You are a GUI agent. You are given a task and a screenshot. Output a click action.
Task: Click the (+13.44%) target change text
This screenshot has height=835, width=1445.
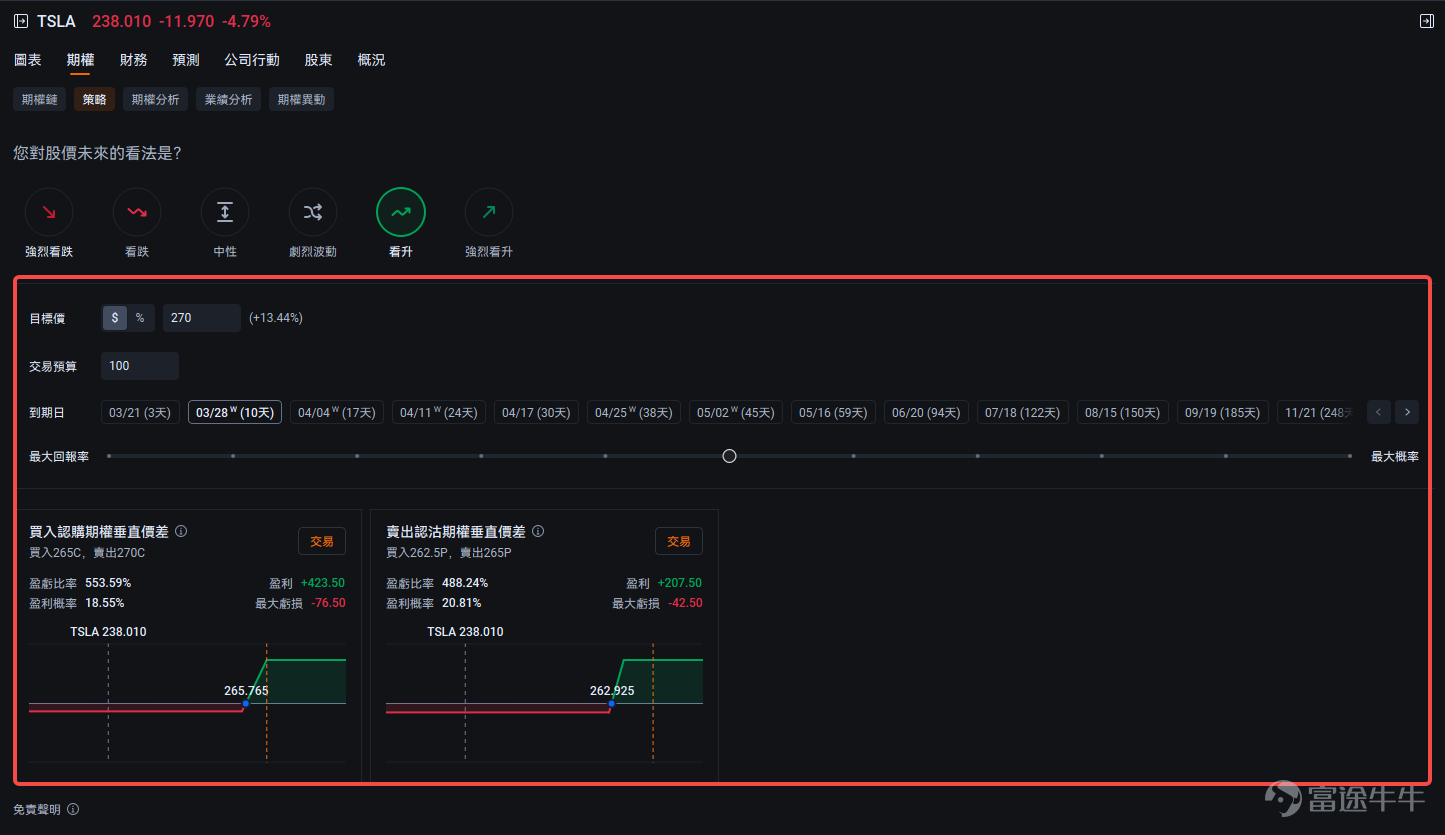coord(276,318)
